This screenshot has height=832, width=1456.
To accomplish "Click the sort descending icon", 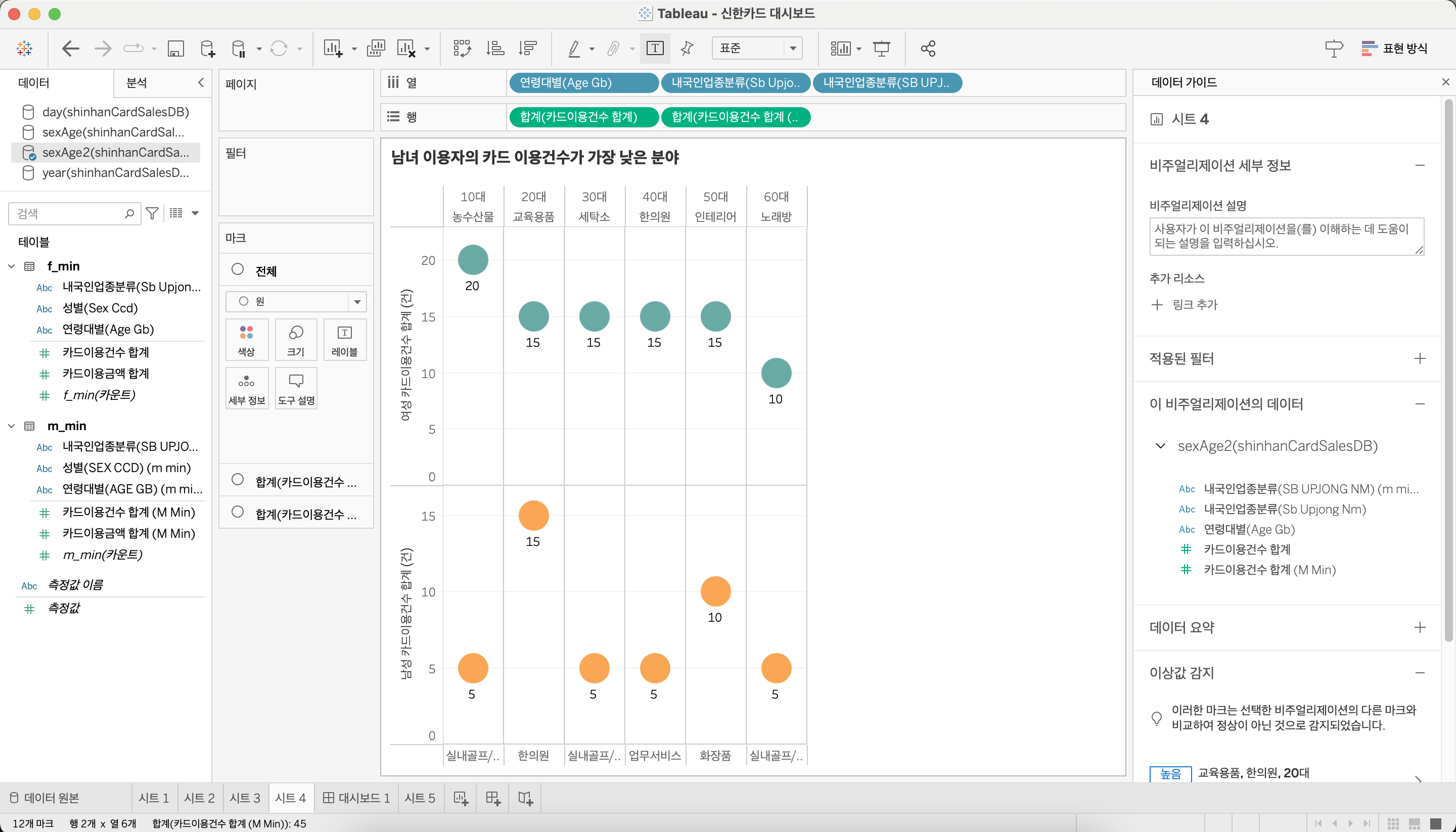I will pyautogui.click(x=528, y=49).
